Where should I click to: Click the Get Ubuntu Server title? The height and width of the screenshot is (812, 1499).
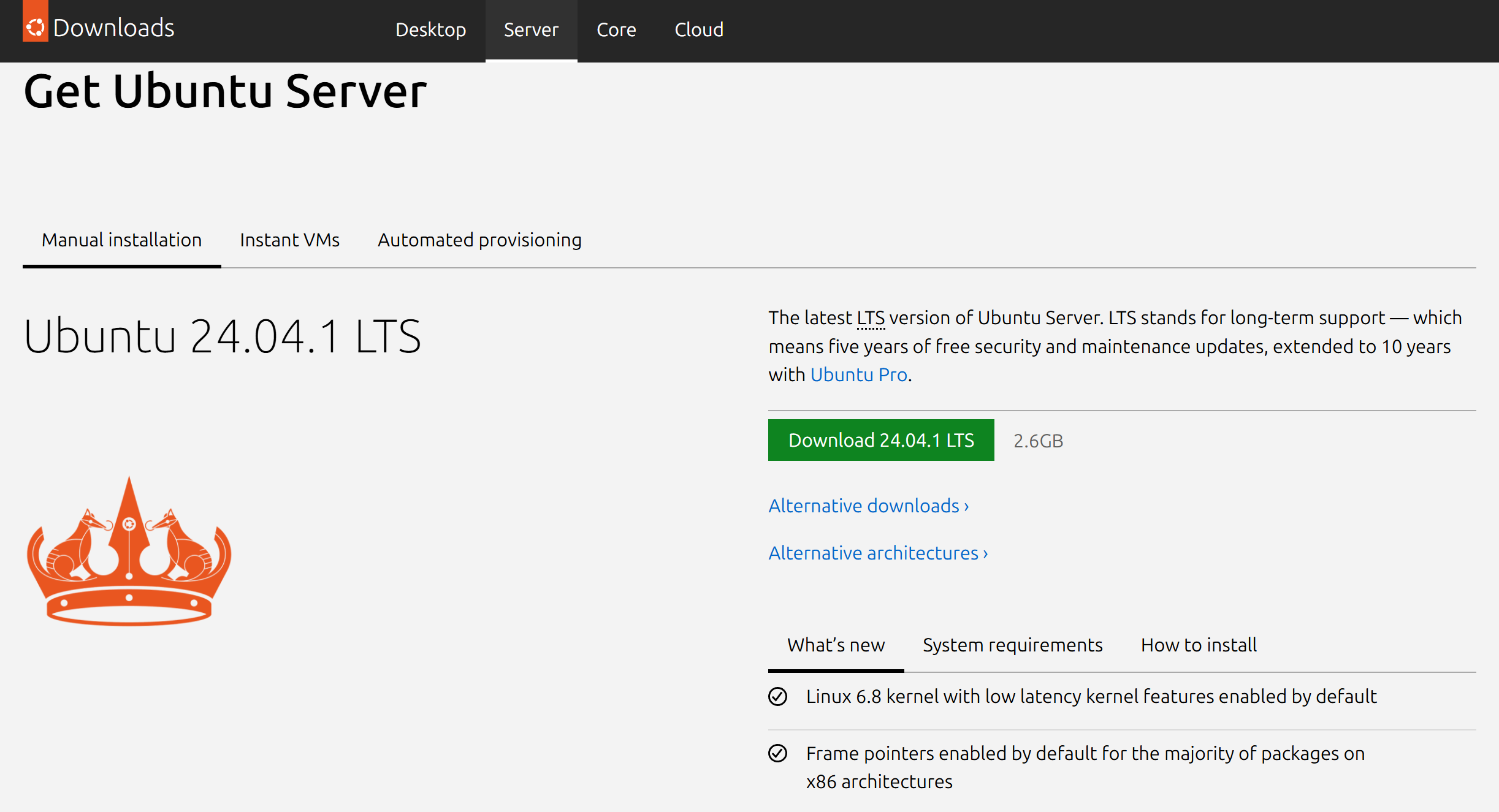[225, 91]
